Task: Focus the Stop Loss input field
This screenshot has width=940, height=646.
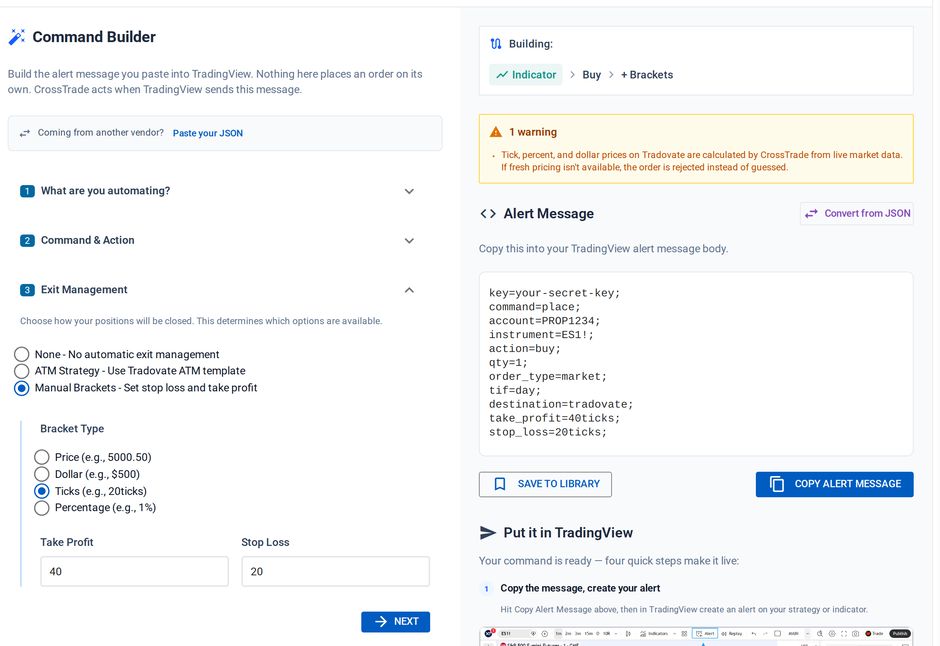Action: (x=336, y=571)
